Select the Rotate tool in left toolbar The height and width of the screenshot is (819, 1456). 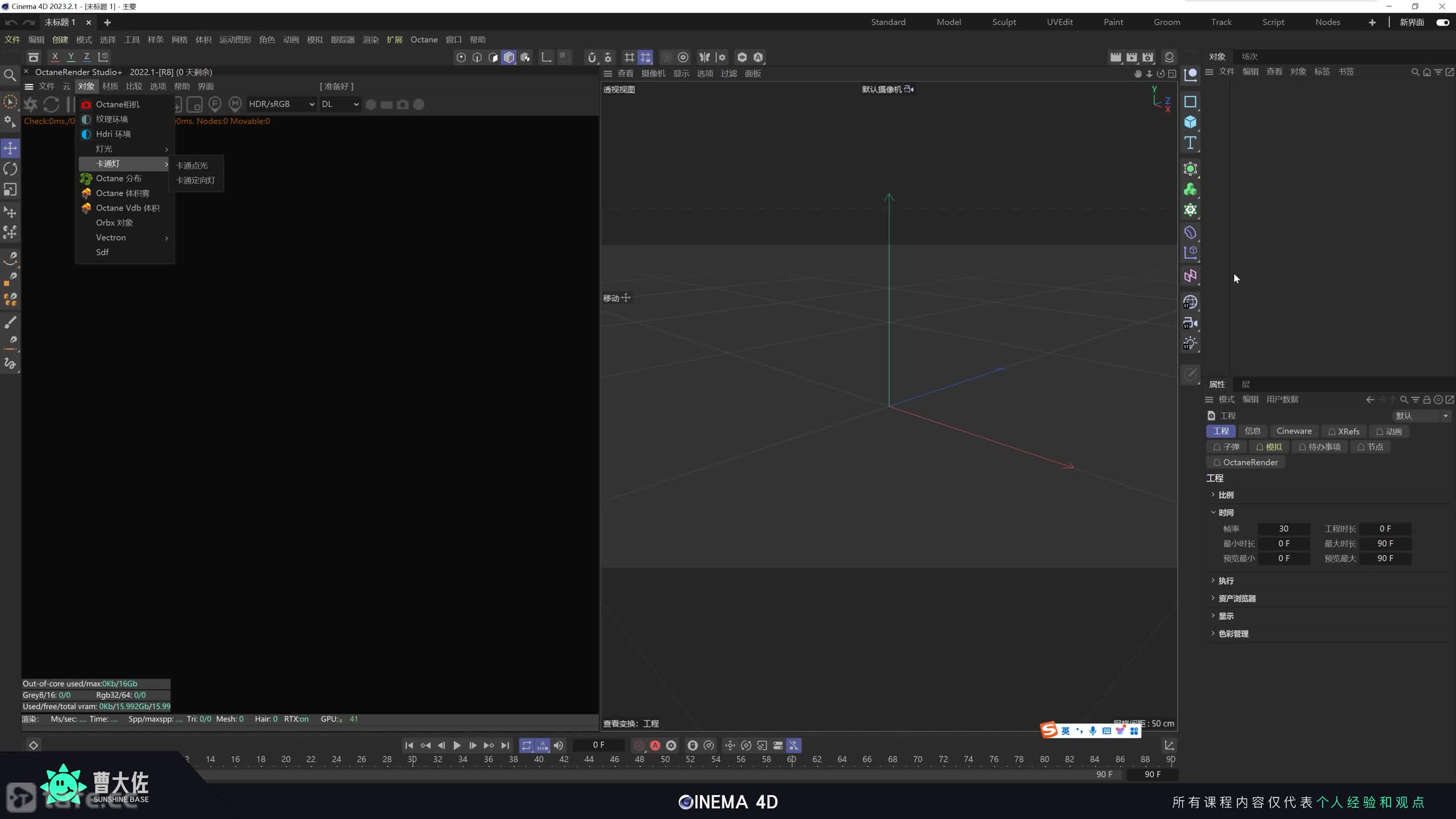(x=10, y=169)
